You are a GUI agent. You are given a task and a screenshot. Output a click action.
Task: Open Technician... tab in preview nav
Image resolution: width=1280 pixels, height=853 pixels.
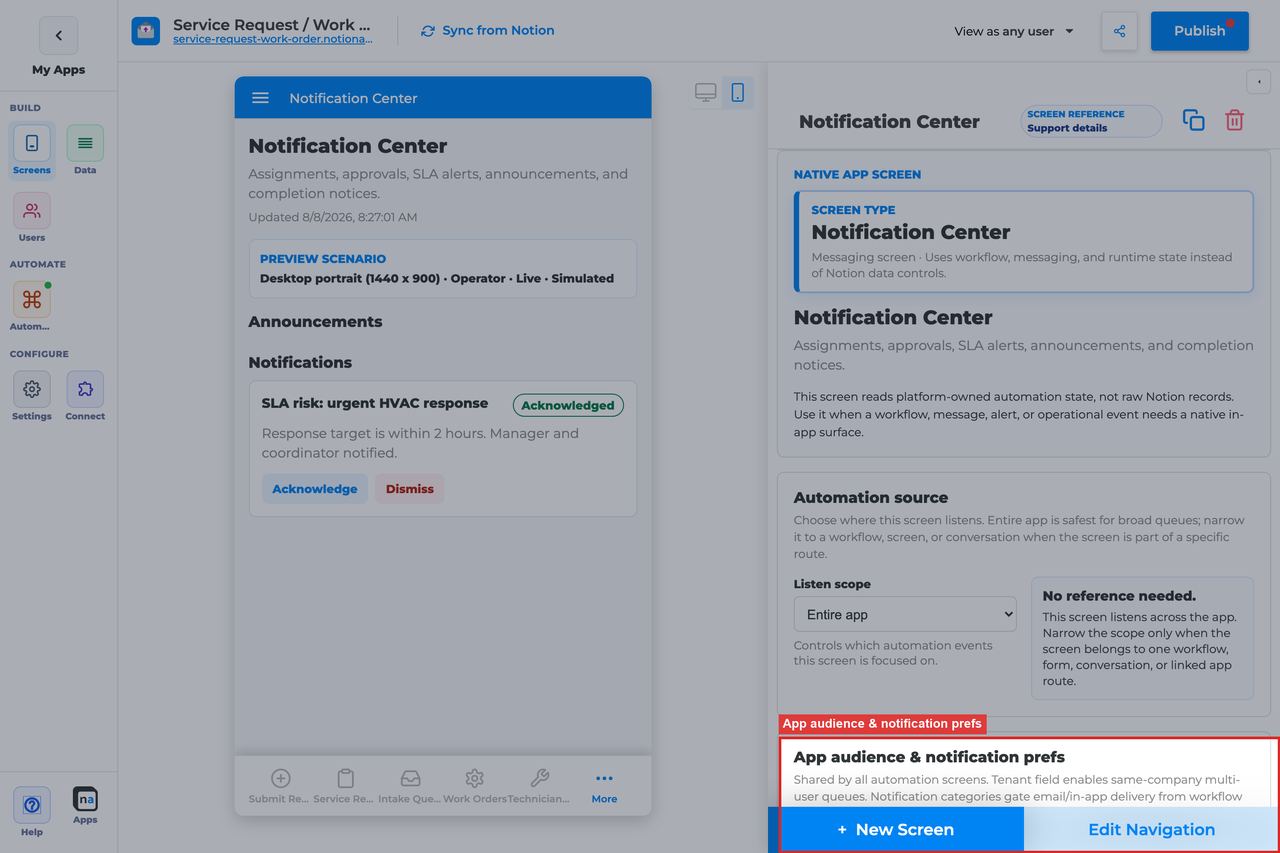tap(539, 786)
